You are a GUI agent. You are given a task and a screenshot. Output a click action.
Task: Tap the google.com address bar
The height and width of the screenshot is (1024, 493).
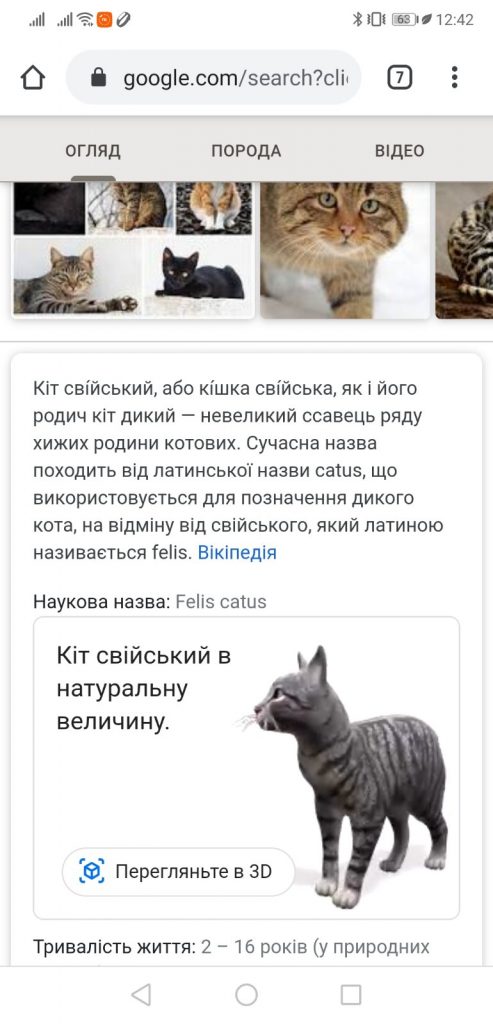214,78
